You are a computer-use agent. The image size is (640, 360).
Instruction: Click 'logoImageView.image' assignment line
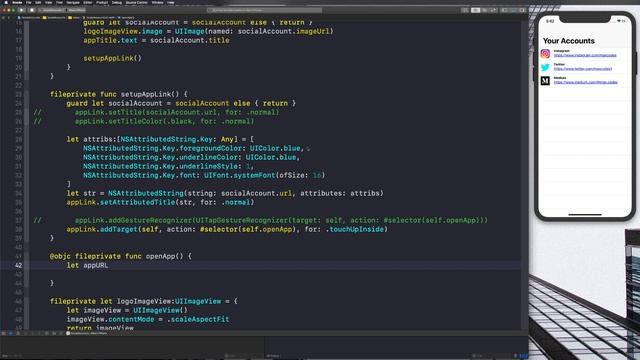coord(208,31)
